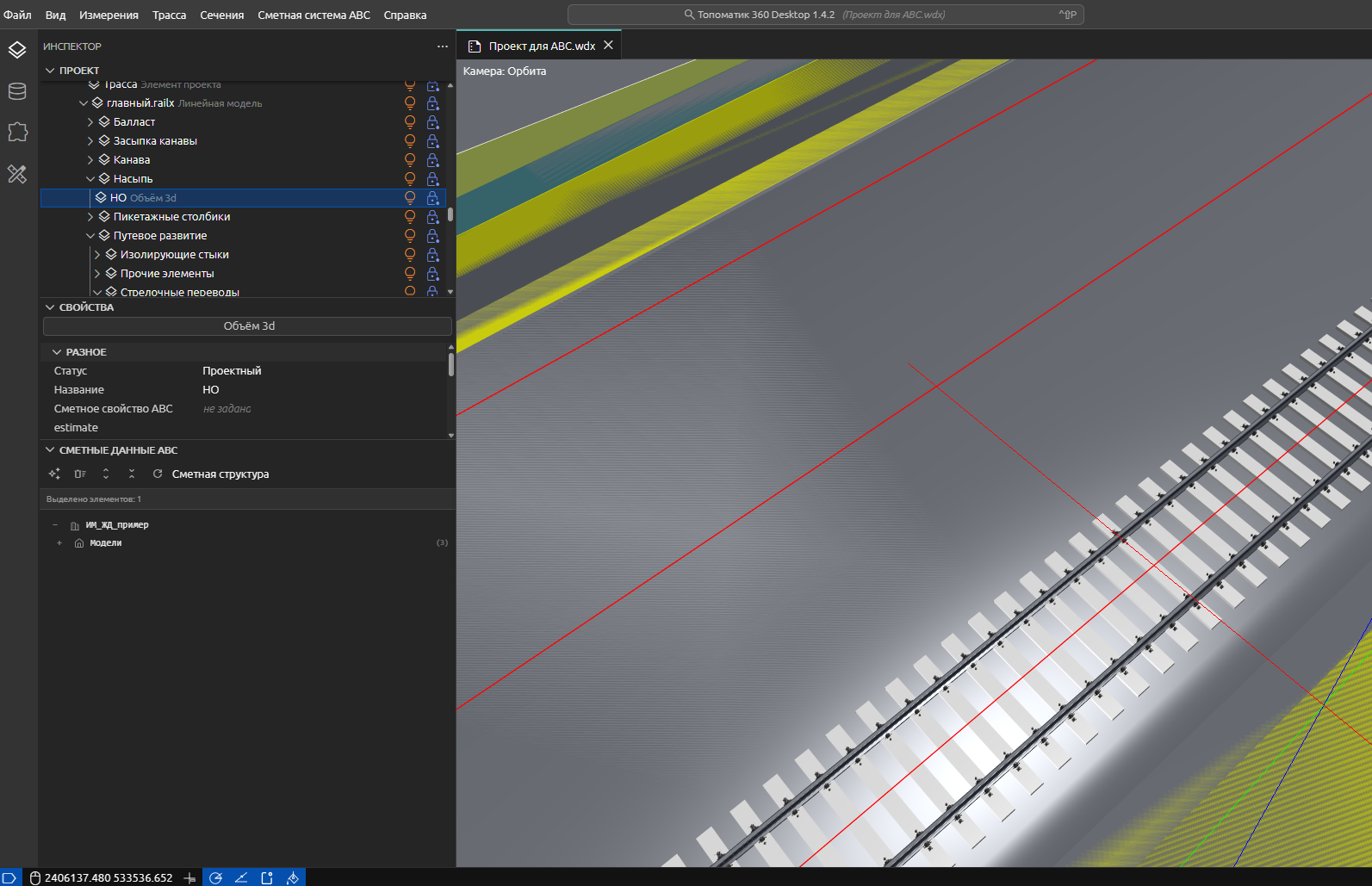Toggle visibility bulb for НО Объём 3d
This screenshot has height=886, width=1372.
[410, 198]
